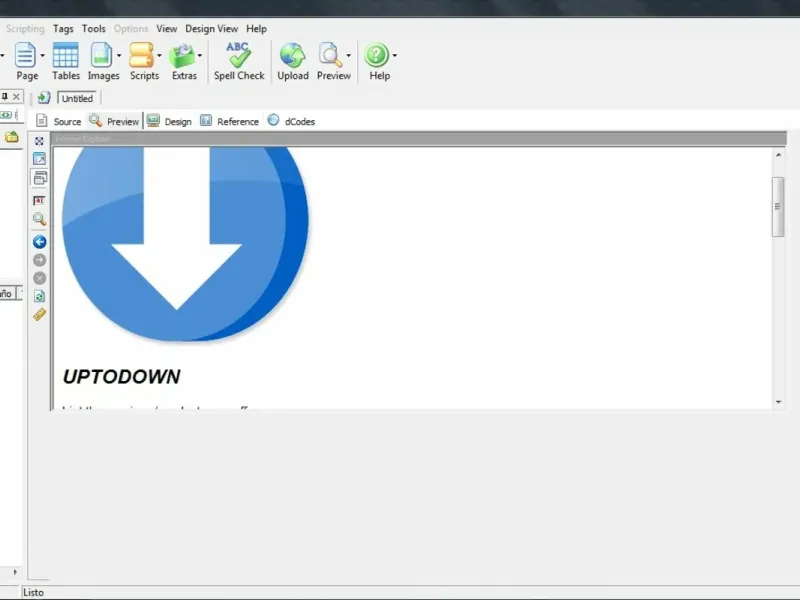Click the green code tag icon in left panel

pyautogui.click(x=6, y=115)
